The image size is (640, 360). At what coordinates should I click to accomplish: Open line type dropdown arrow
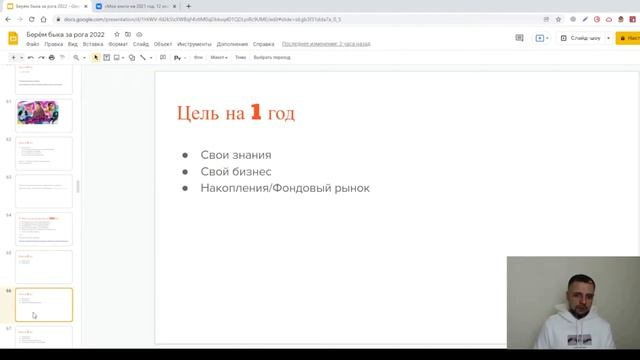pos(151,58)
